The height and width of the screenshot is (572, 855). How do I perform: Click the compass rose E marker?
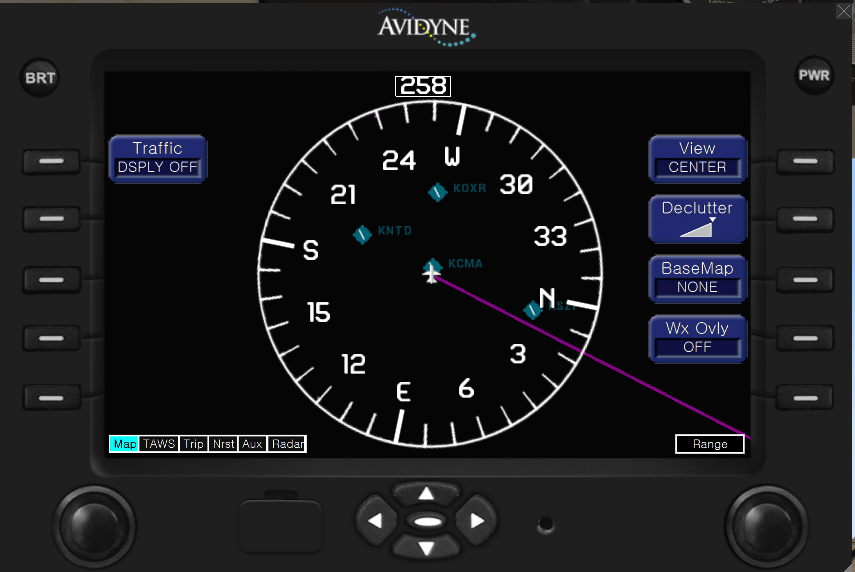[404, 392]
